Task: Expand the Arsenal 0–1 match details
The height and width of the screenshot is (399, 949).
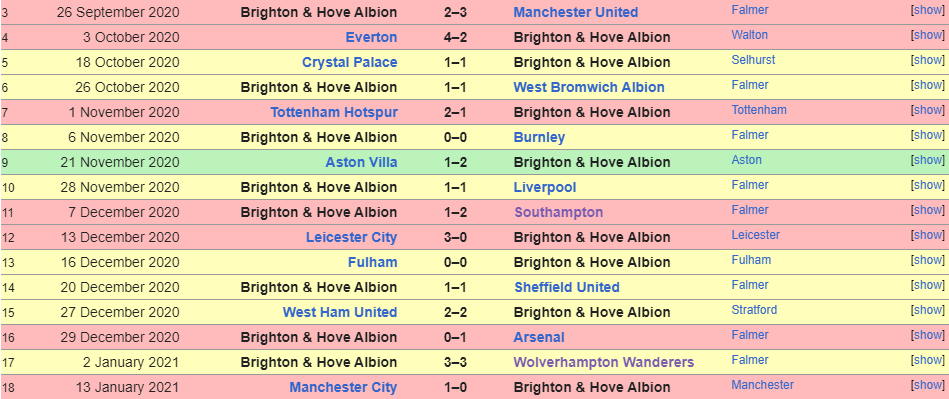Action: coord(928,335)
